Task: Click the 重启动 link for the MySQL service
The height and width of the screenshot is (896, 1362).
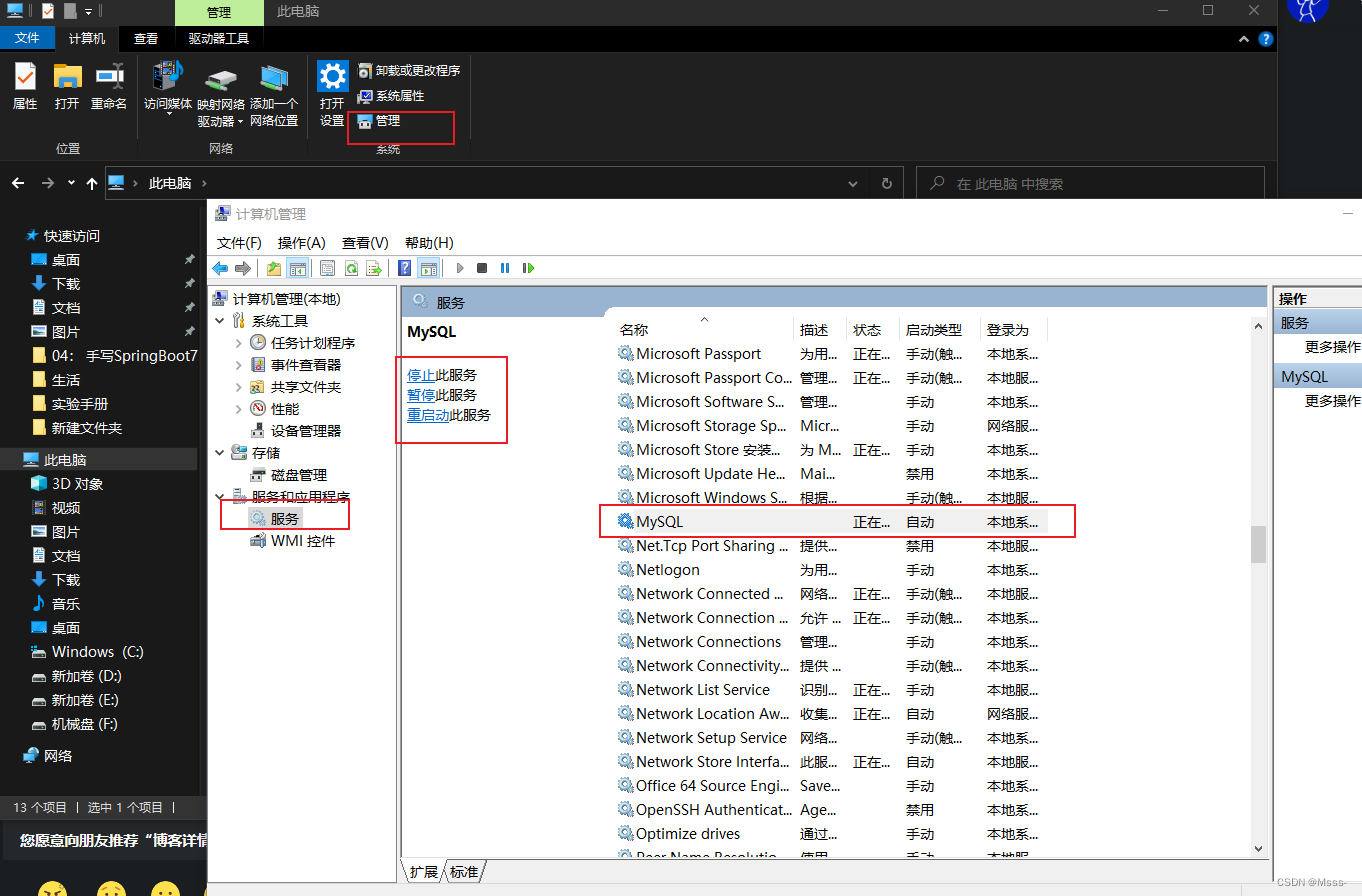Action: coord(428,414)
